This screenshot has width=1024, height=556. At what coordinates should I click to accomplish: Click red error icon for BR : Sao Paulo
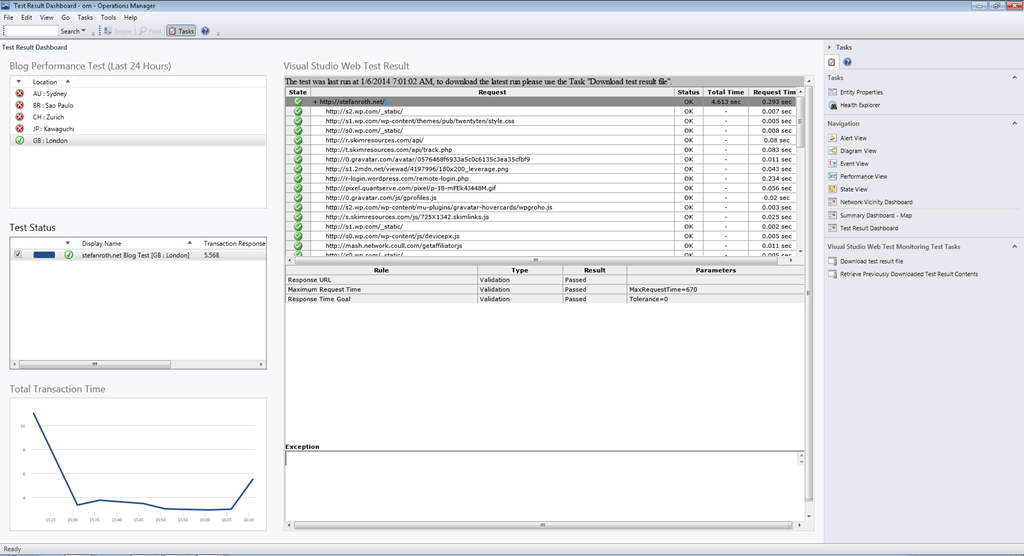[x=20, y=105]
